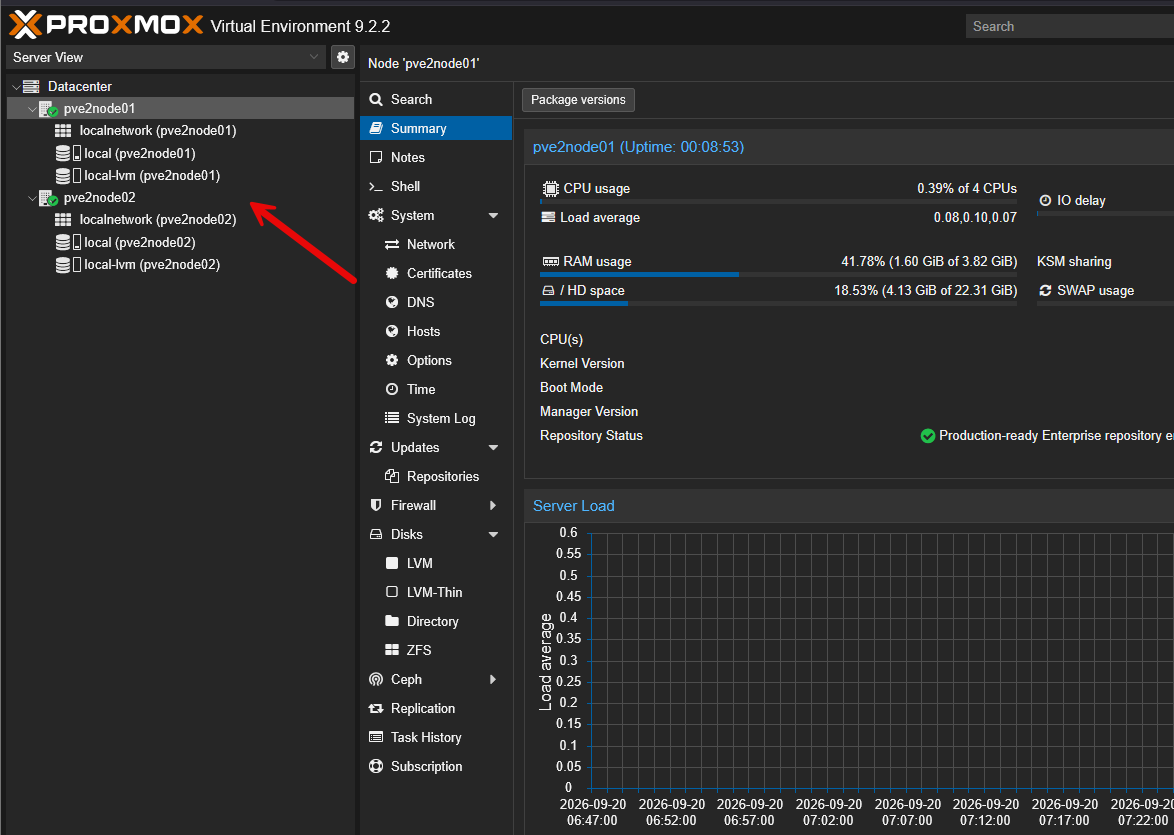
Task: Click the 'Kernel Version' label
Action: (x=582, y=363)
